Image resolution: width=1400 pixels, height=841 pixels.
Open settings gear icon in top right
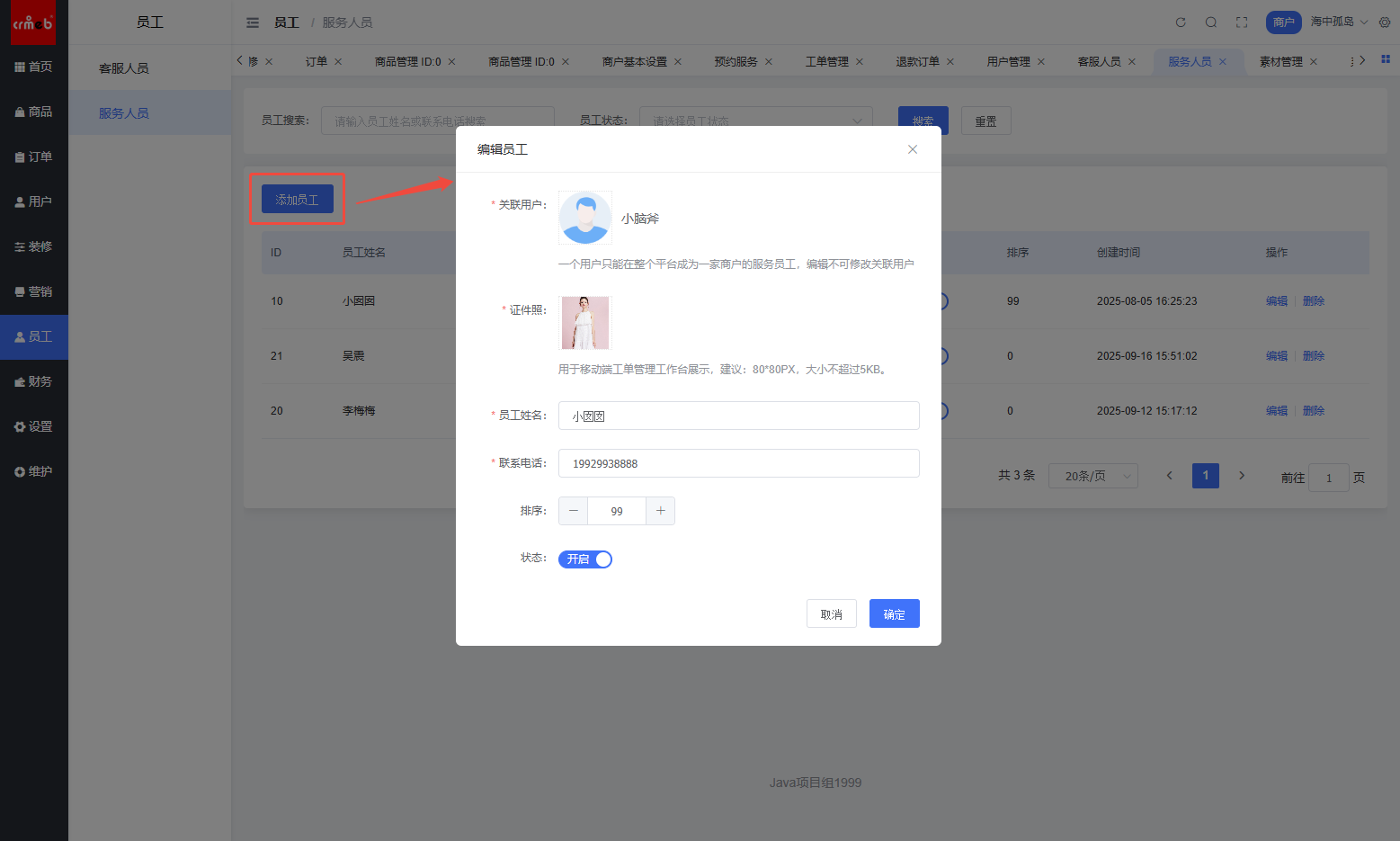tap(1385, 22)
